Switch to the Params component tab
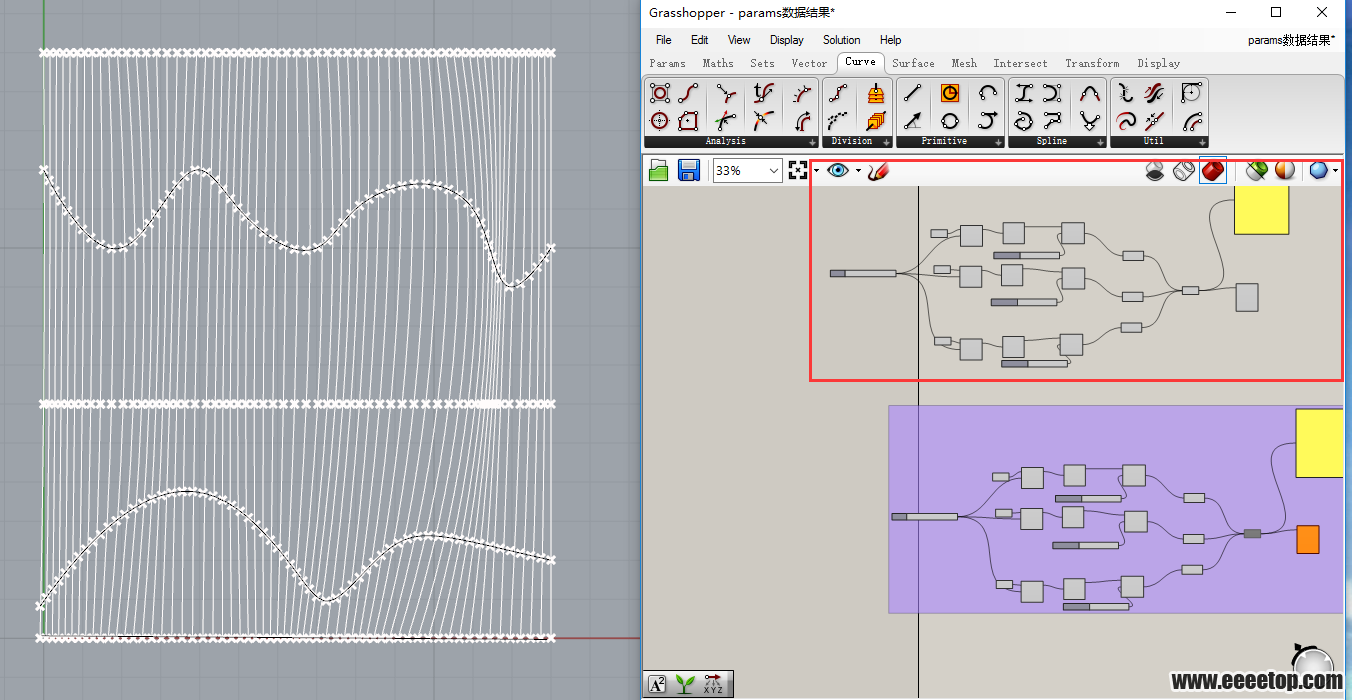The width and height of the screenshot is (1352, 700). (668, 63)
